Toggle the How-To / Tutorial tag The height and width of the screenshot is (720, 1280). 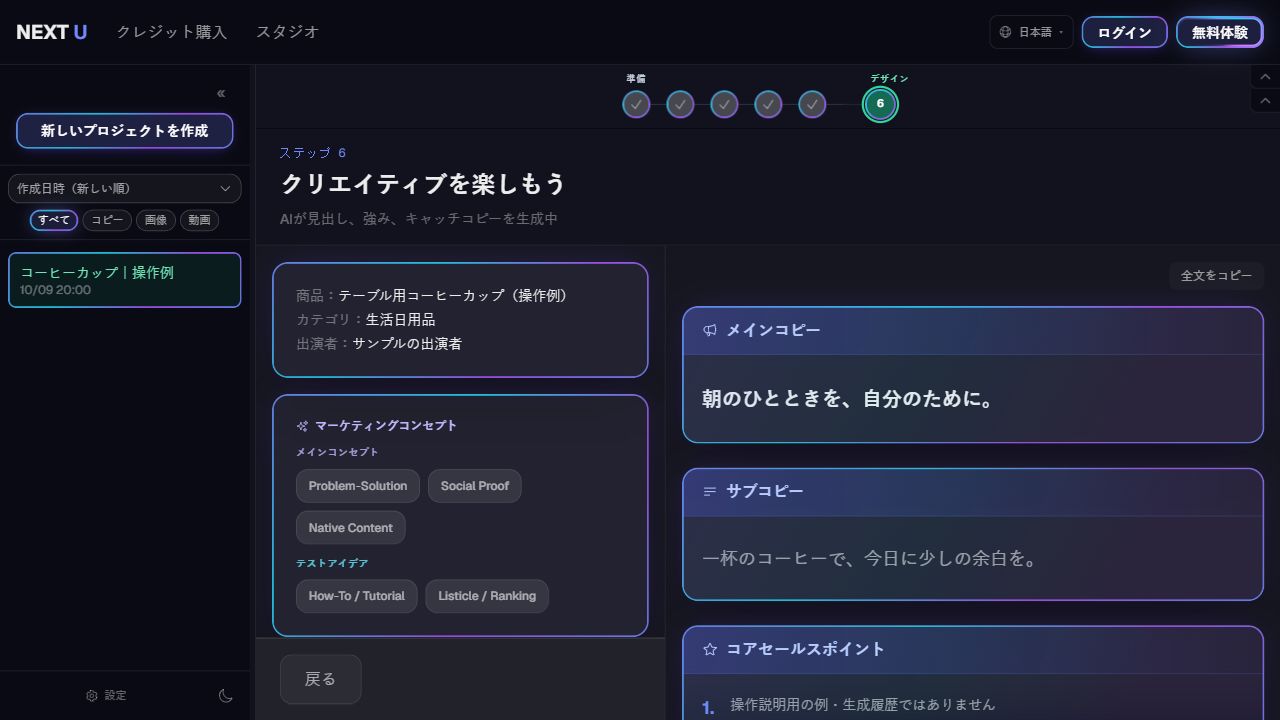(x=356, y=596)
